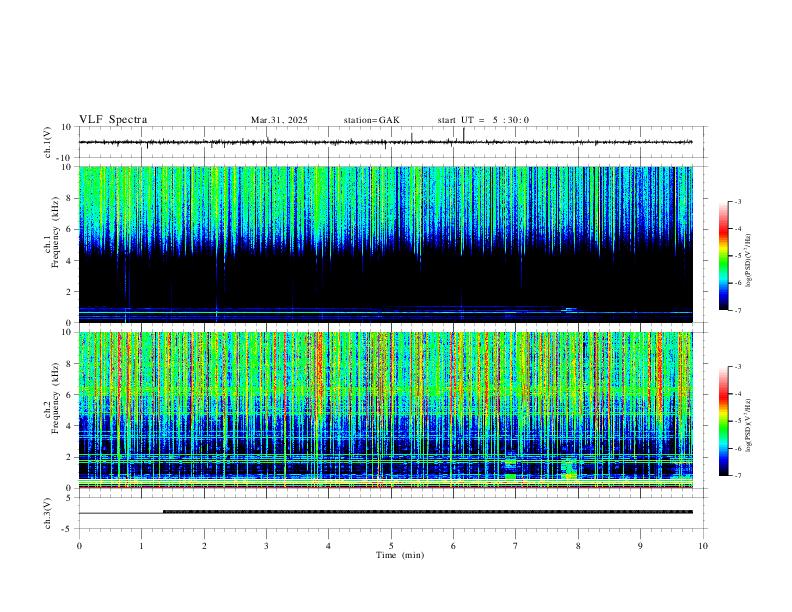Select the ch.2 "Frequency (kHz)" axis title
This screenshot has width=792, height=612.
tap(56, 397)
